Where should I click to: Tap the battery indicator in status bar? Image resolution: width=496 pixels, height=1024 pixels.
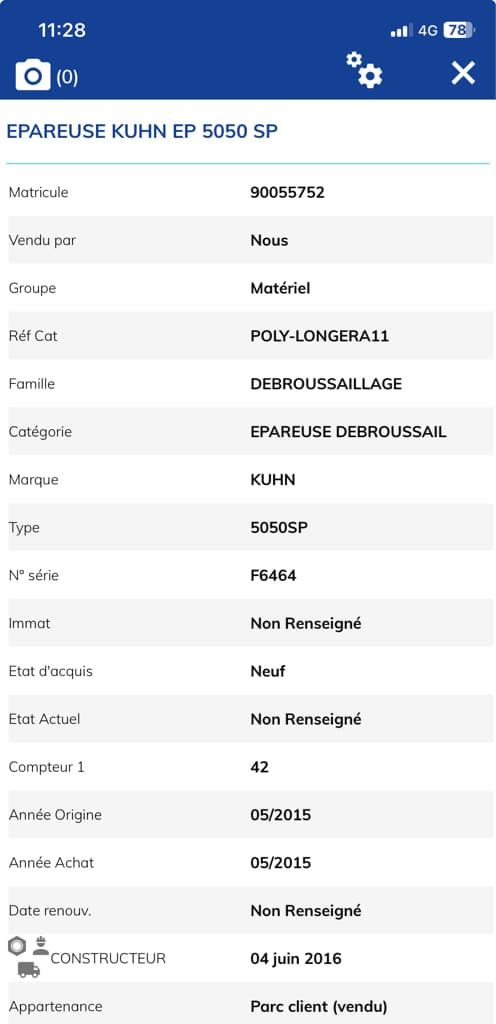459,30
